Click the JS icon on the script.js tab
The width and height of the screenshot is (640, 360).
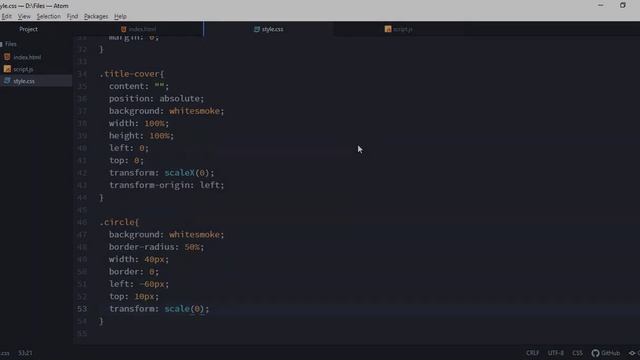(x=388, y=29)
